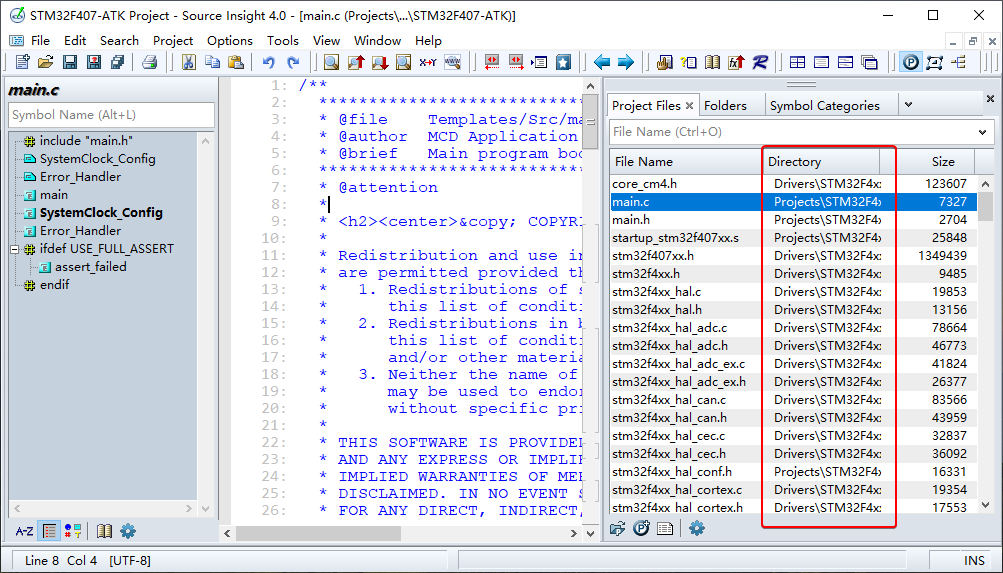Click the blue Go Forward arrow
The image size is (1003, 573).
coord(626,62)
